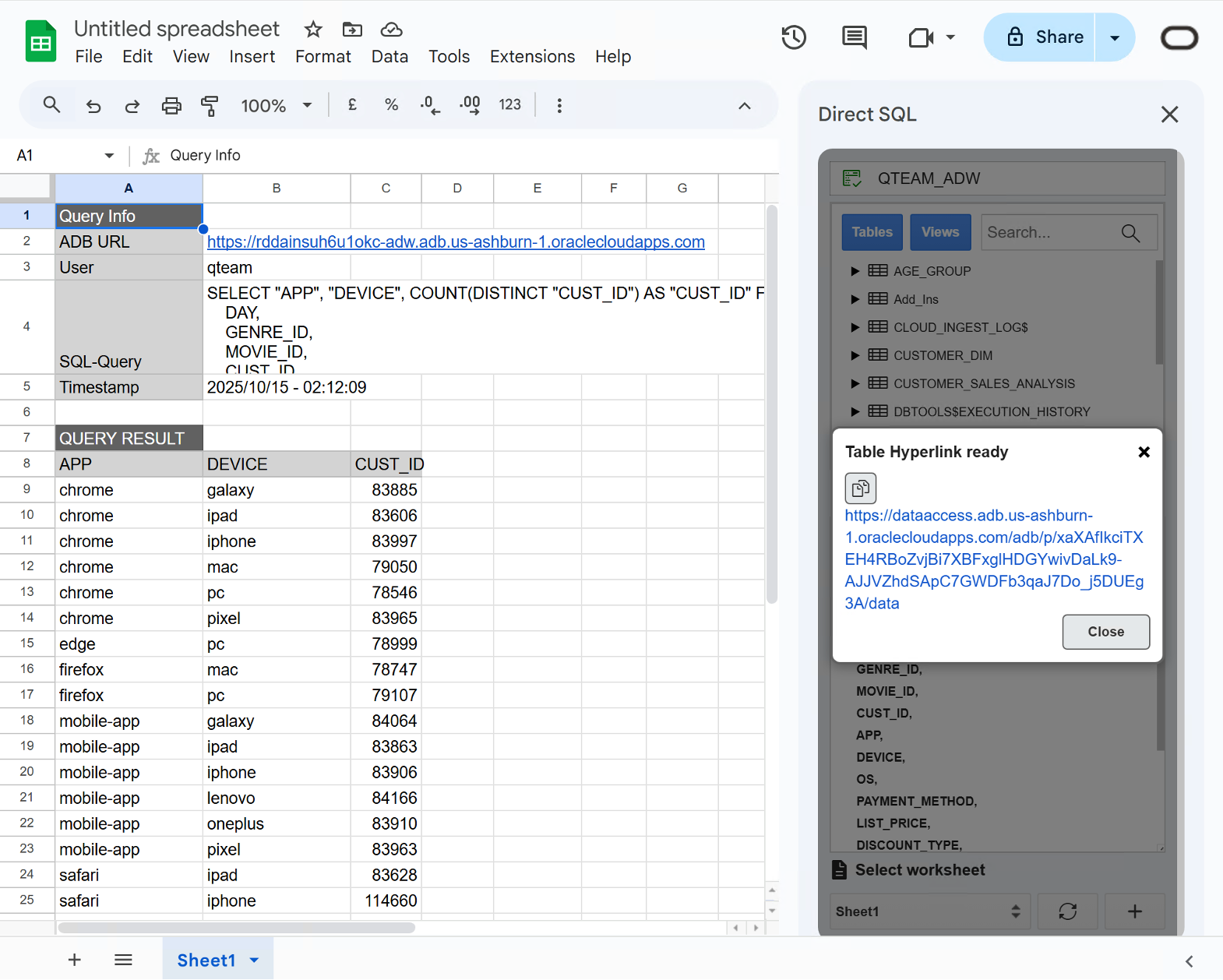Open the Name box dropdown arrow
Viewport: 1223px width, 980px height.
coord(109,155)
